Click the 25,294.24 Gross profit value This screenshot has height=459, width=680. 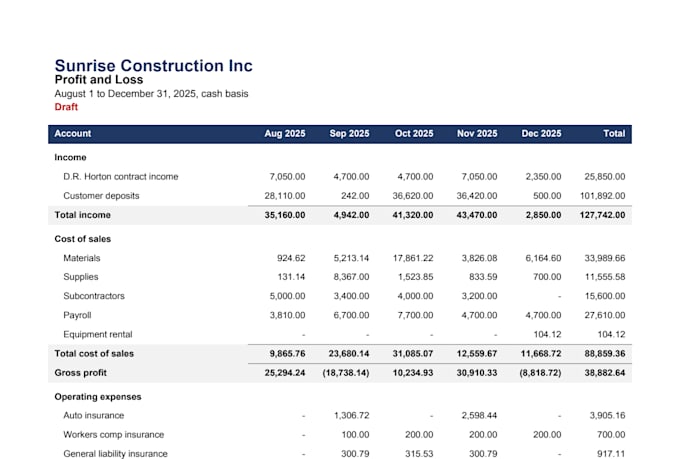click(x=285, y=373)
